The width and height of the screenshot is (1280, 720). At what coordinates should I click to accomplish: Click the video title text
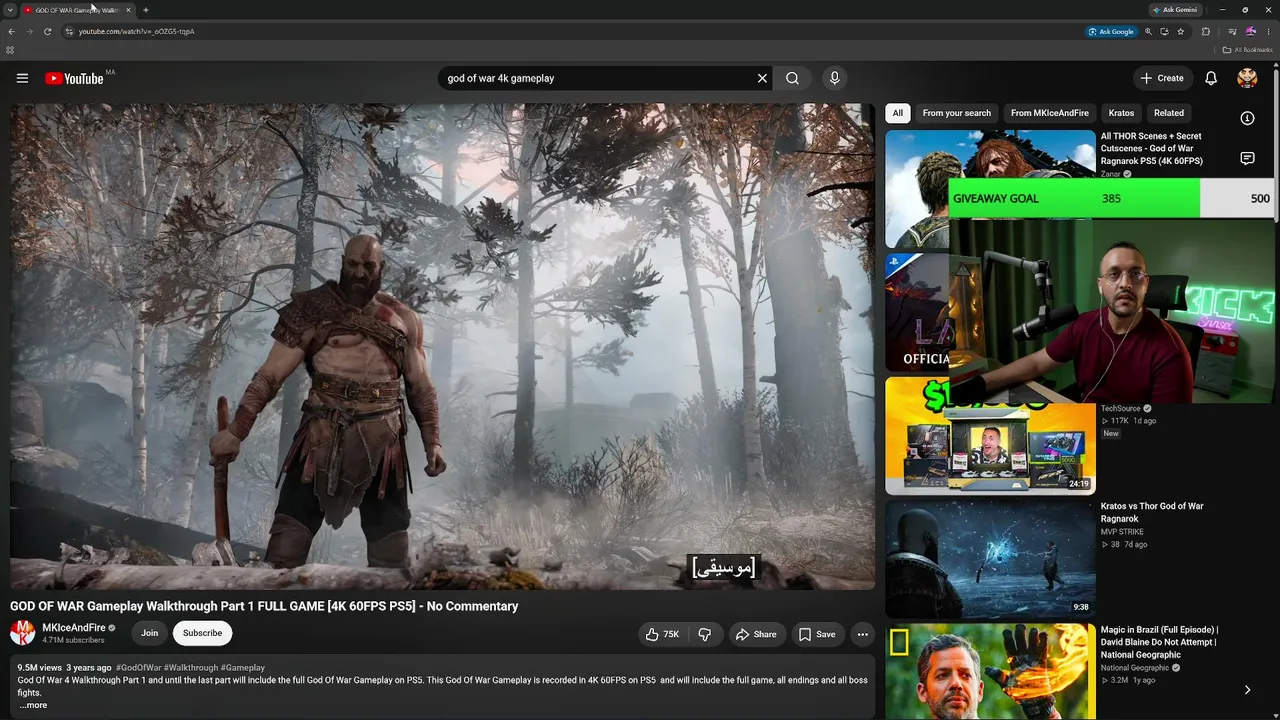tap(264, 606)
